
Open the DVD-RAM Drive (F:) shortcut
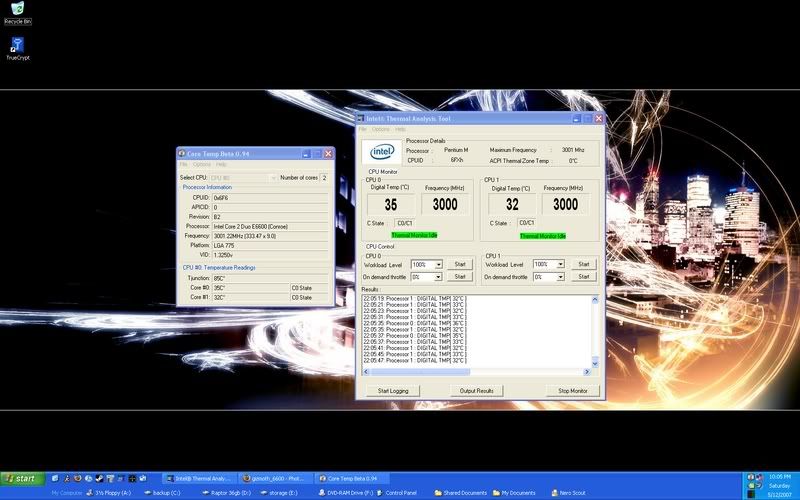[x=346, y=493]
